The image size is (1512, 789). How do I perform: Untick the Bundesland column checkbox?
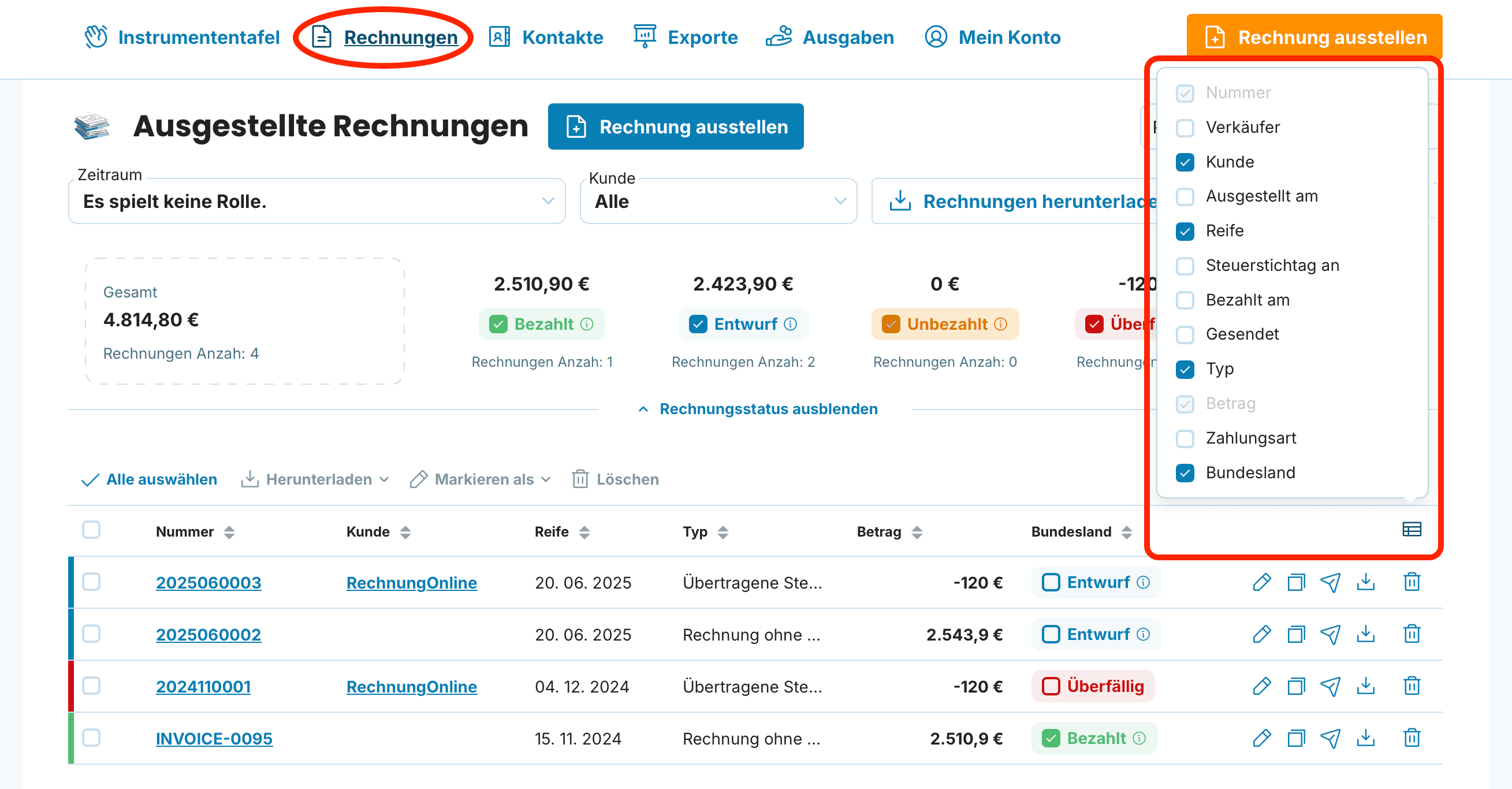(x=1185, y=473)
